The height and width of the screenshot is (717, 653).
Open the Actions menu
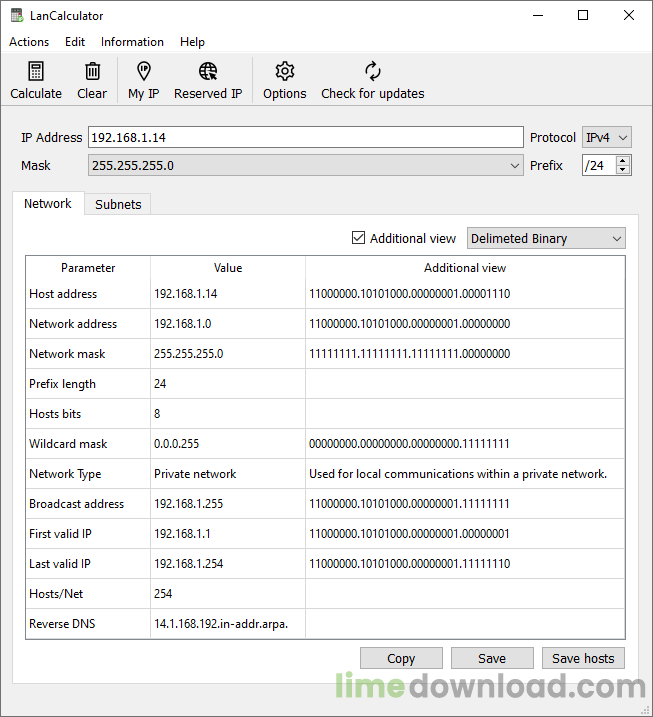tap(29, 42)
